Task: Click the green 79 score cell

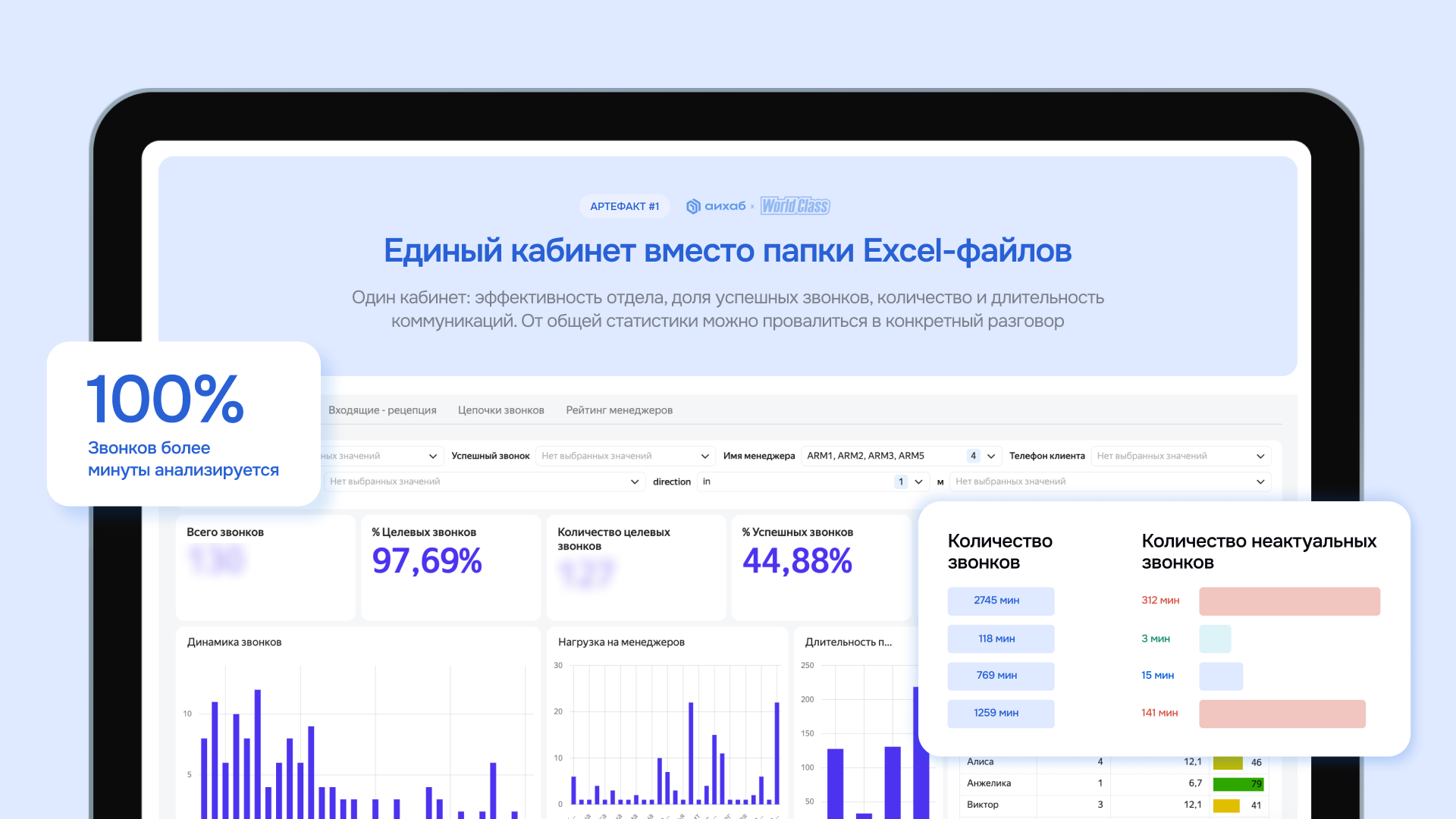Action: 1238,783
